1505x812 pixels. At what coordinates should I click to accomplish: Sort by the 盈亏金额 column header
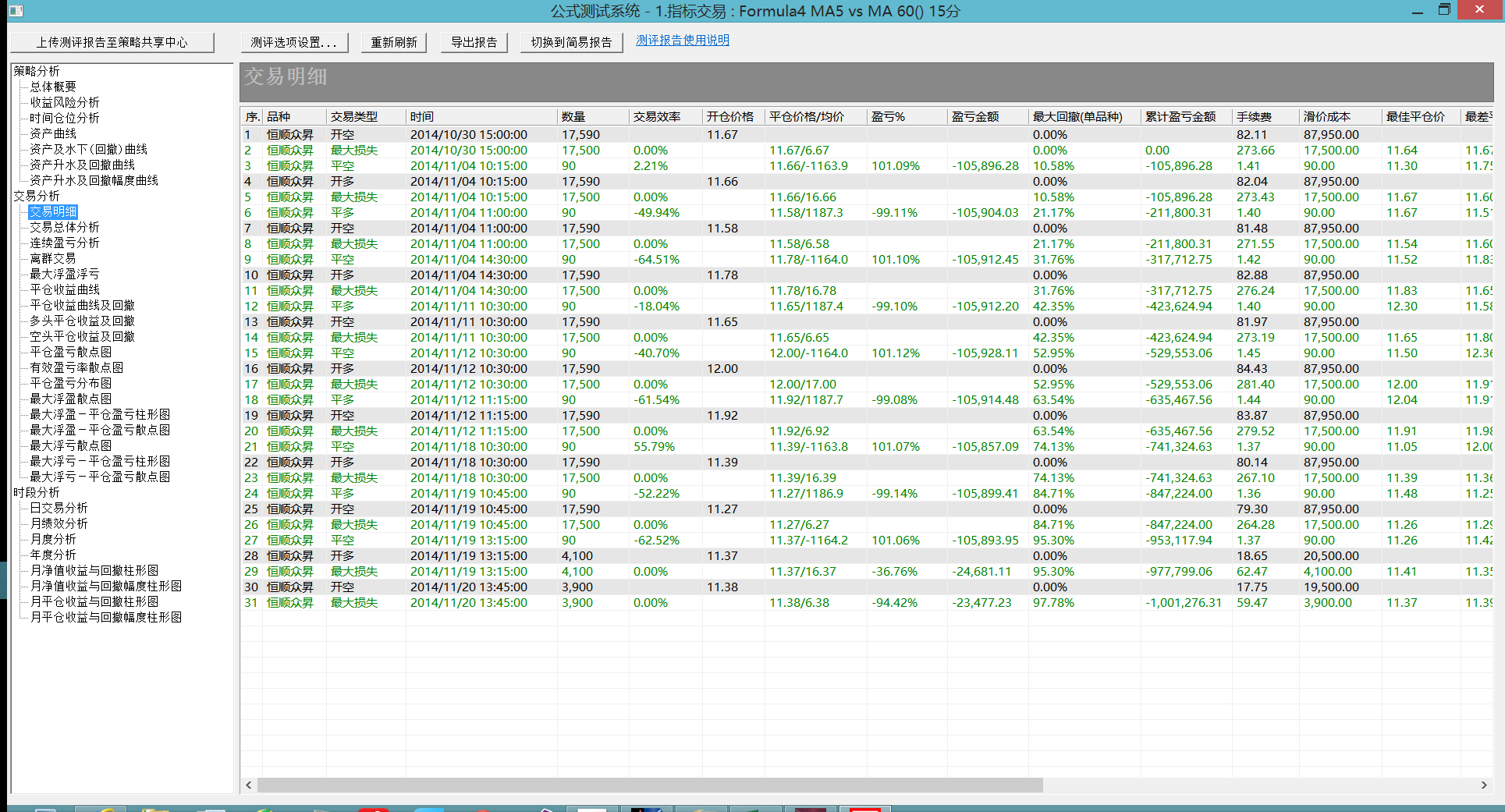pos(974,116)
